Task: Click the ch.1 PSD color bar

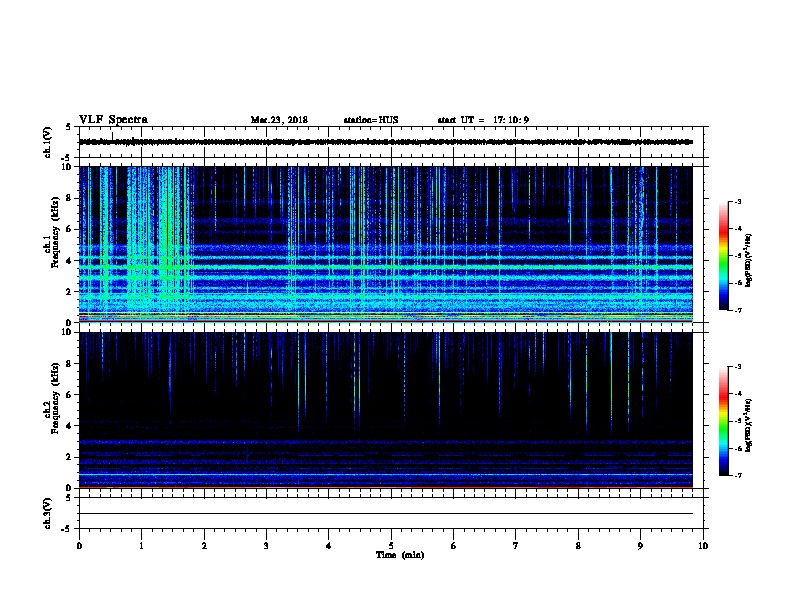Action: [x=724, y=256]
